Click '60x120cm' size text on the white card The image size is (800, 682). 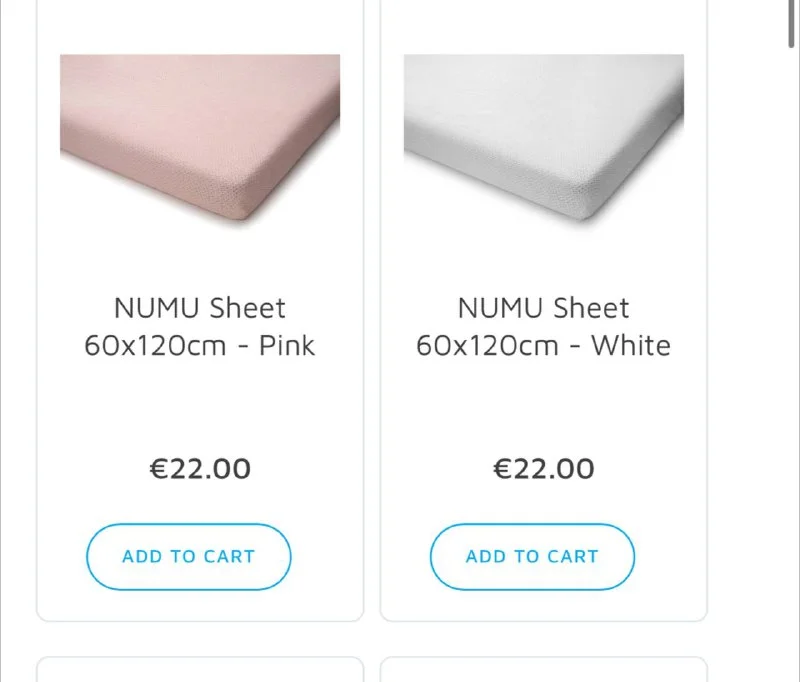[x=488, y=346]
